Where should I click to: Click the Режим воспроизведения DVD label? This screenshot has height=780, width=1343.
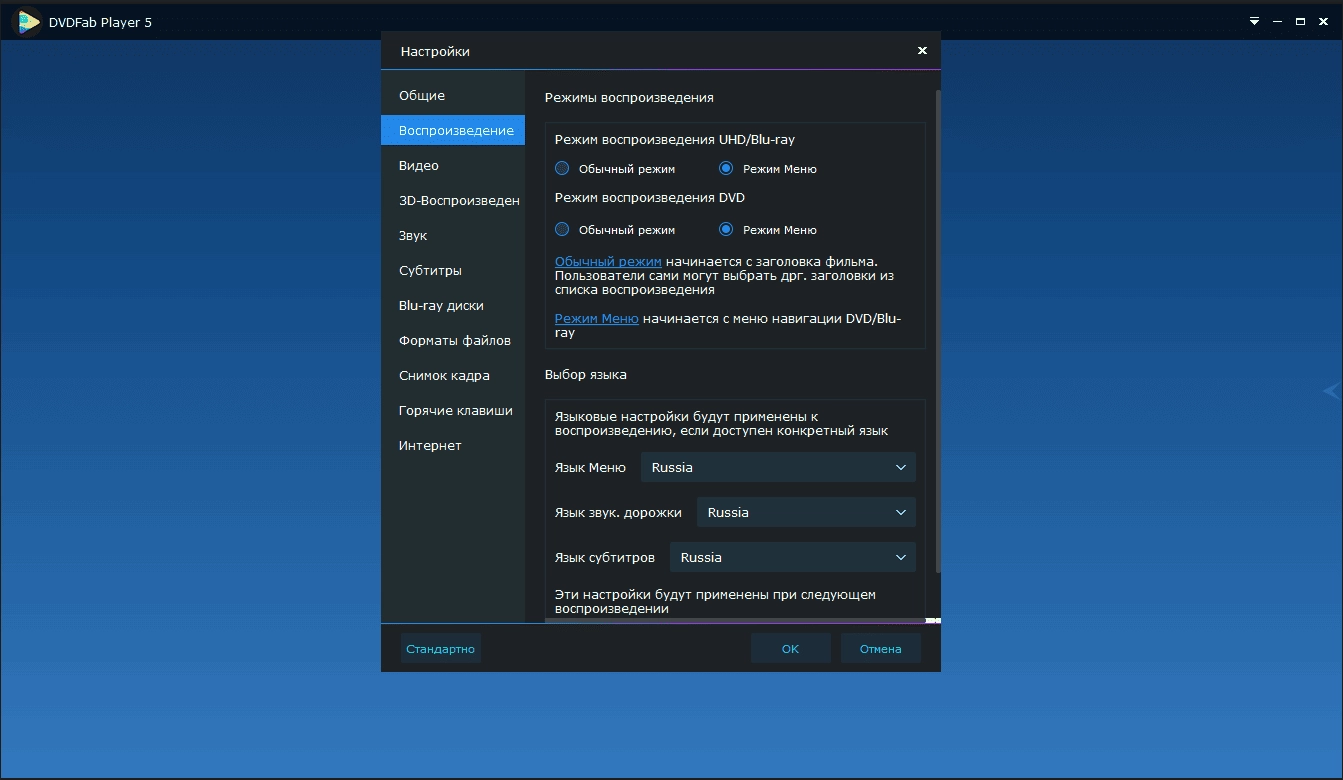point(650,198)
